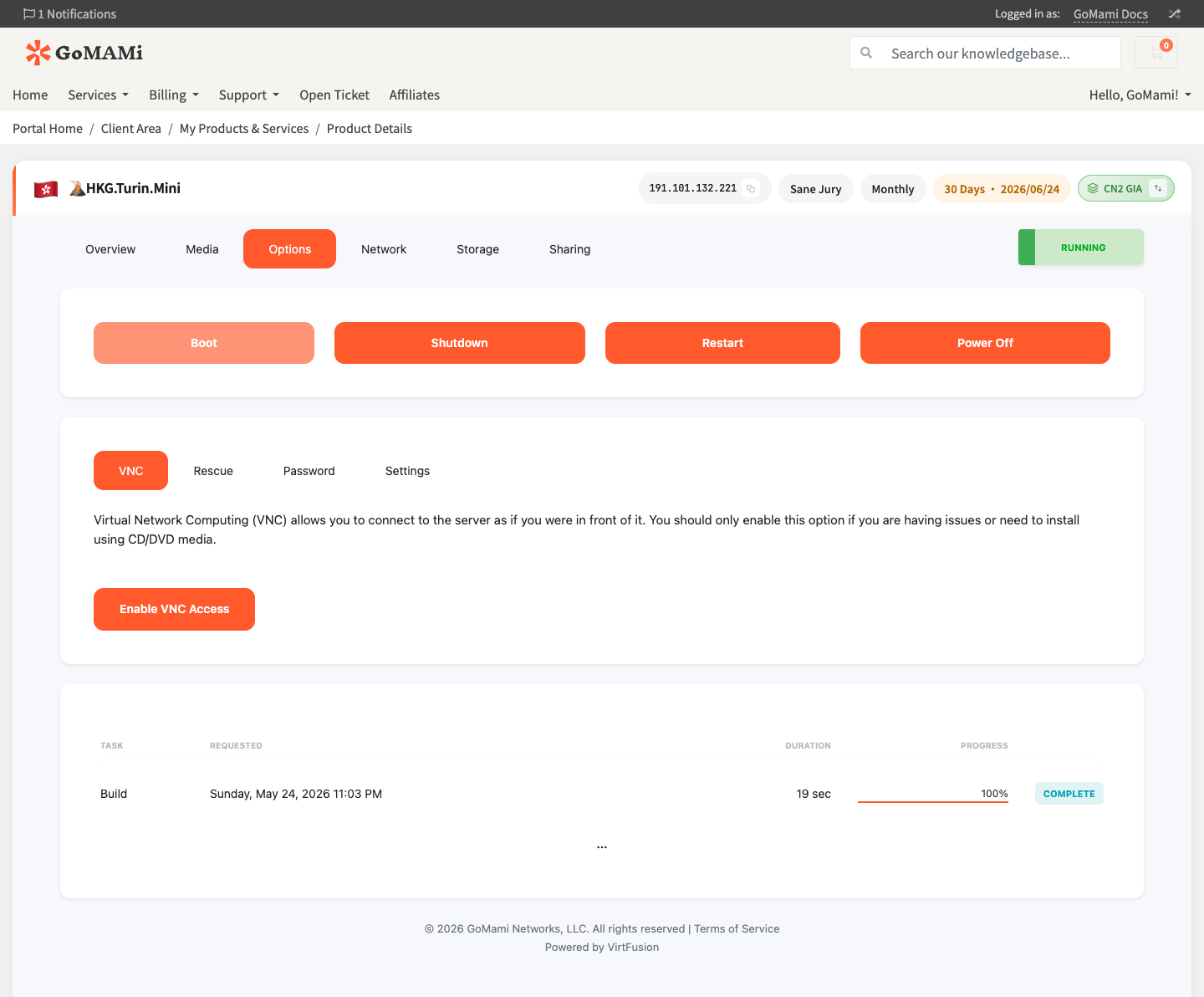Click the swap arrows icon in CN2 GIA badge

coord(1158,189)
